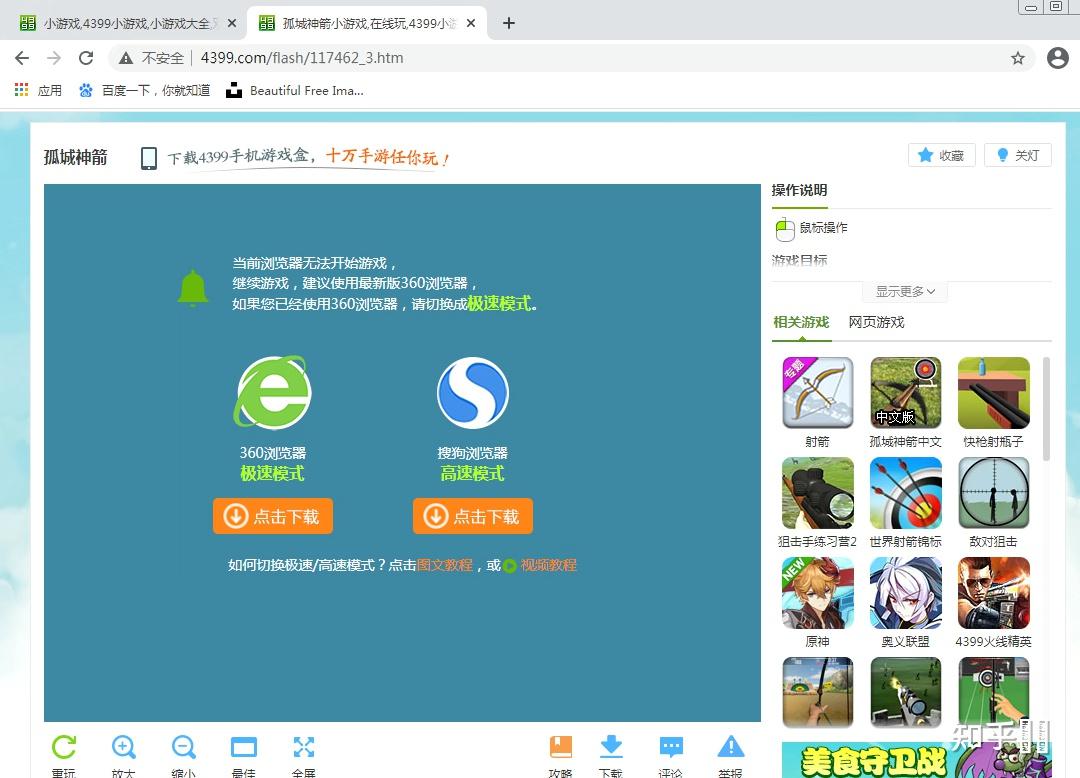The height and width of the screenshot is (778, 1080).
Task: Click the green bell notification icon
Action: pos(193,287)
